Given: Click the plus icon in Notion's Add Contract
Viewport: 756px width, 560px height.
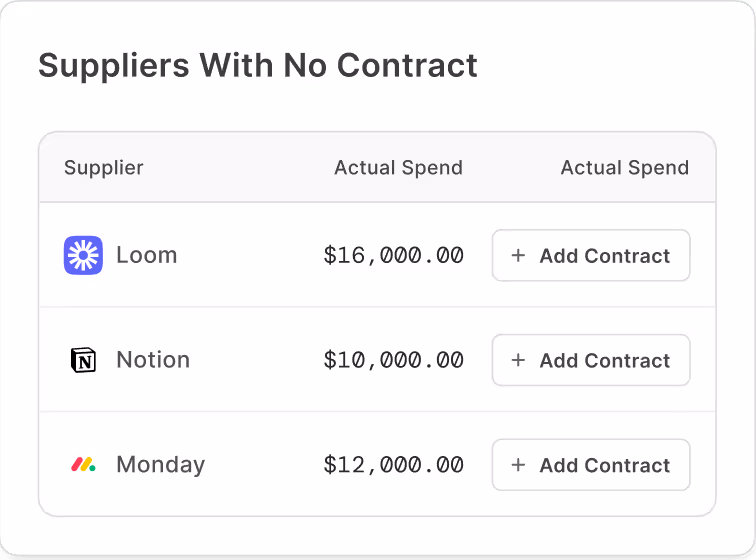Looking at the screenshot, I should point(518,360).
